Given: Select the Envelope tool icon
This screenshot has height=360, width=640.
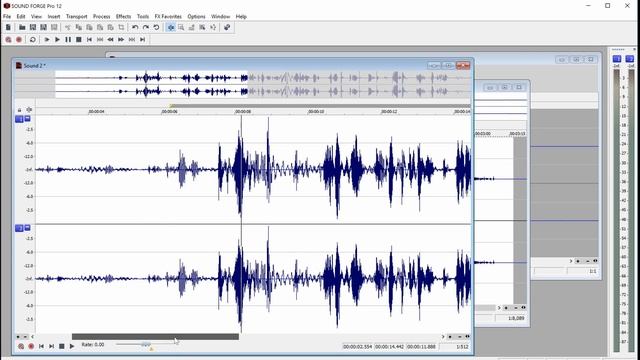Looking at the screenshot, I should [192, 27].
